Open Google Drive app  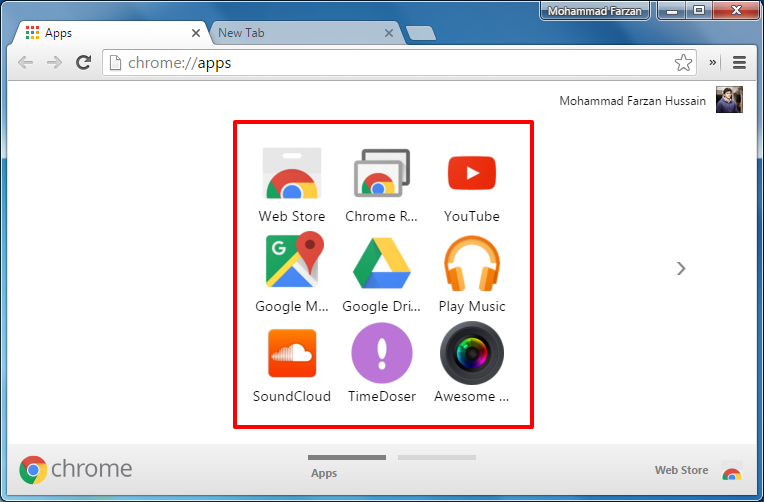[x=382, y=263]
